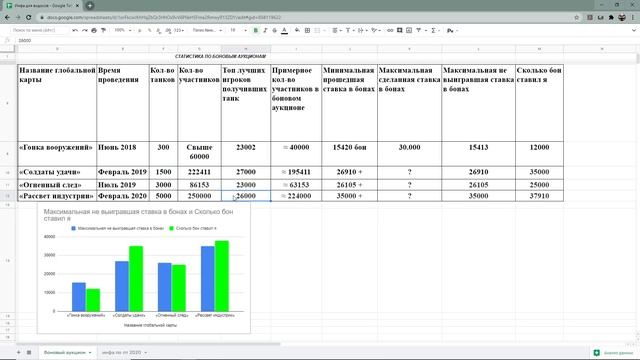Toggle italic formatting
Viewport: 640px width, 360px height.
(x=265, y=30)
